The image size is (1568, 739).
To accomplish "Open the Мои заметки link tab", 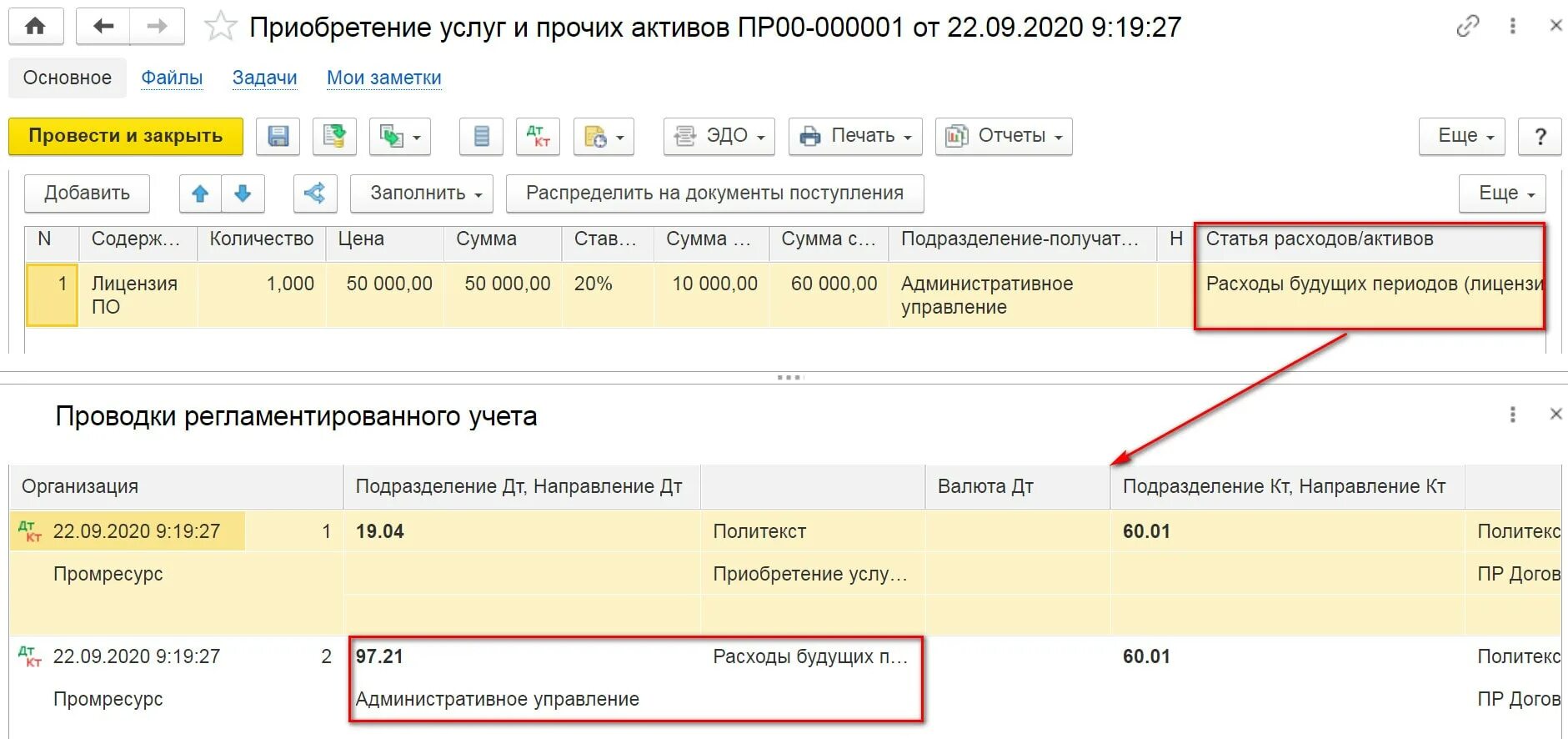I will click(384, 78).
